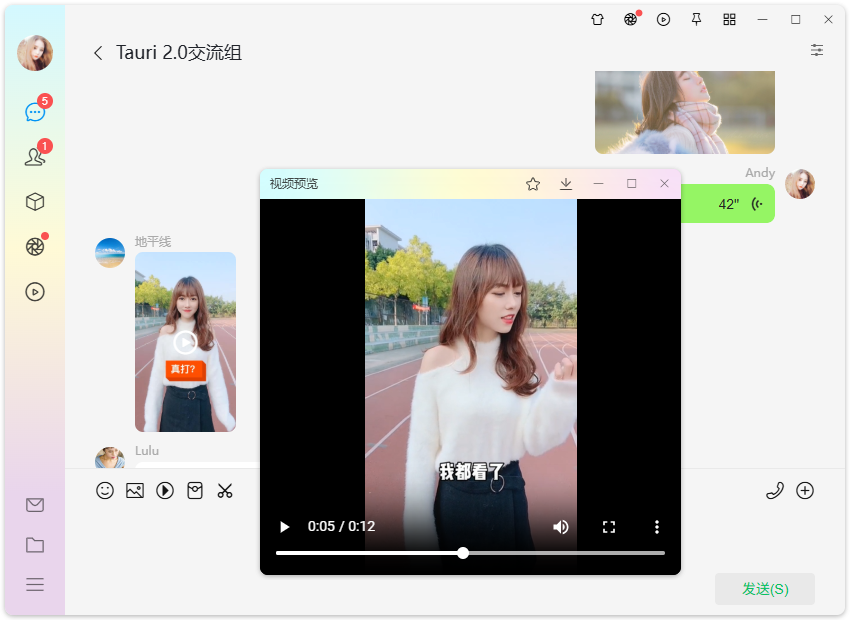Image resolution: width=850 pixels, height=620 pixels.
Task: Open chat settings via sliders icon
Action: coord(817,50)
